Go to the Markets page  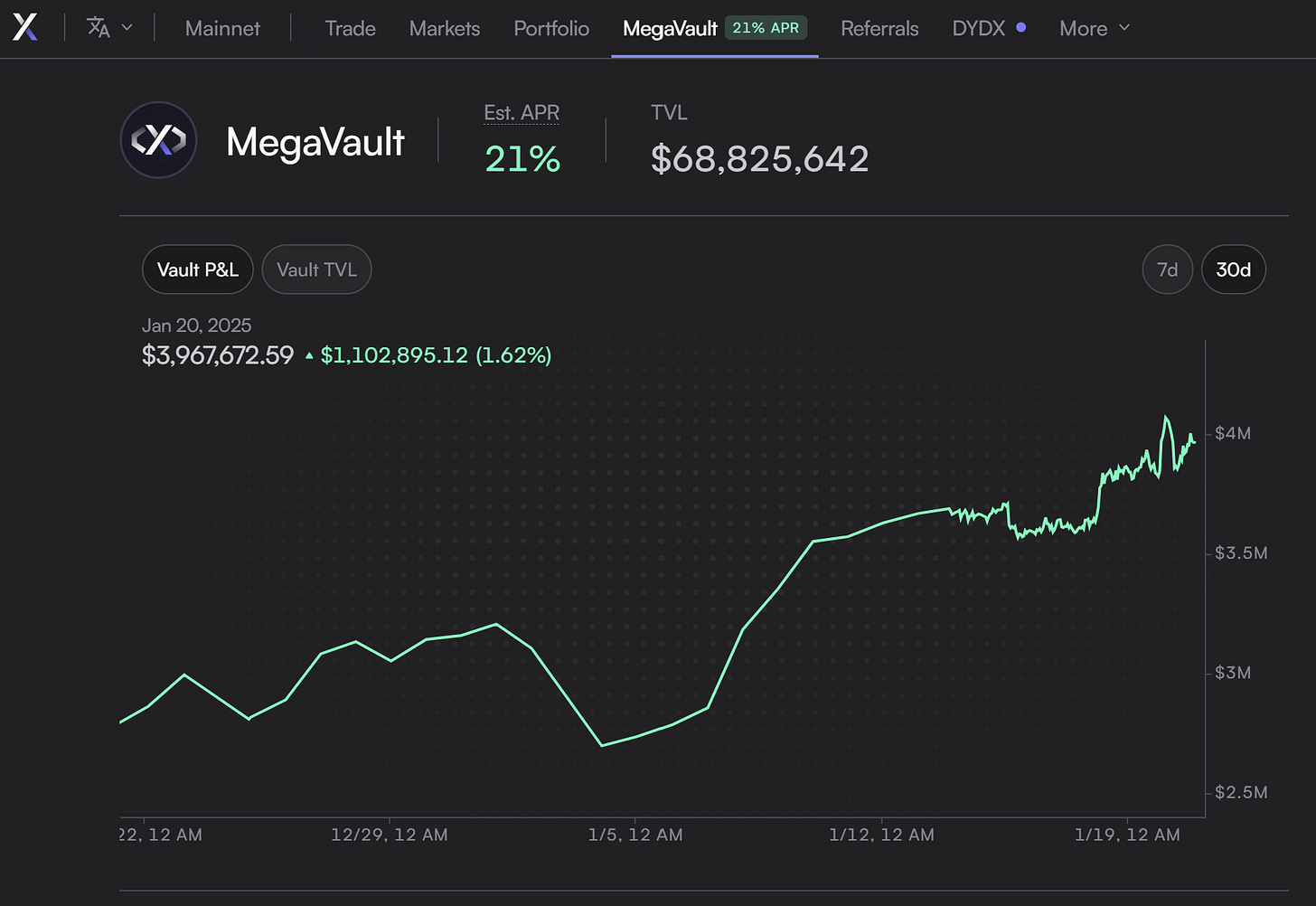click(445, 28)
